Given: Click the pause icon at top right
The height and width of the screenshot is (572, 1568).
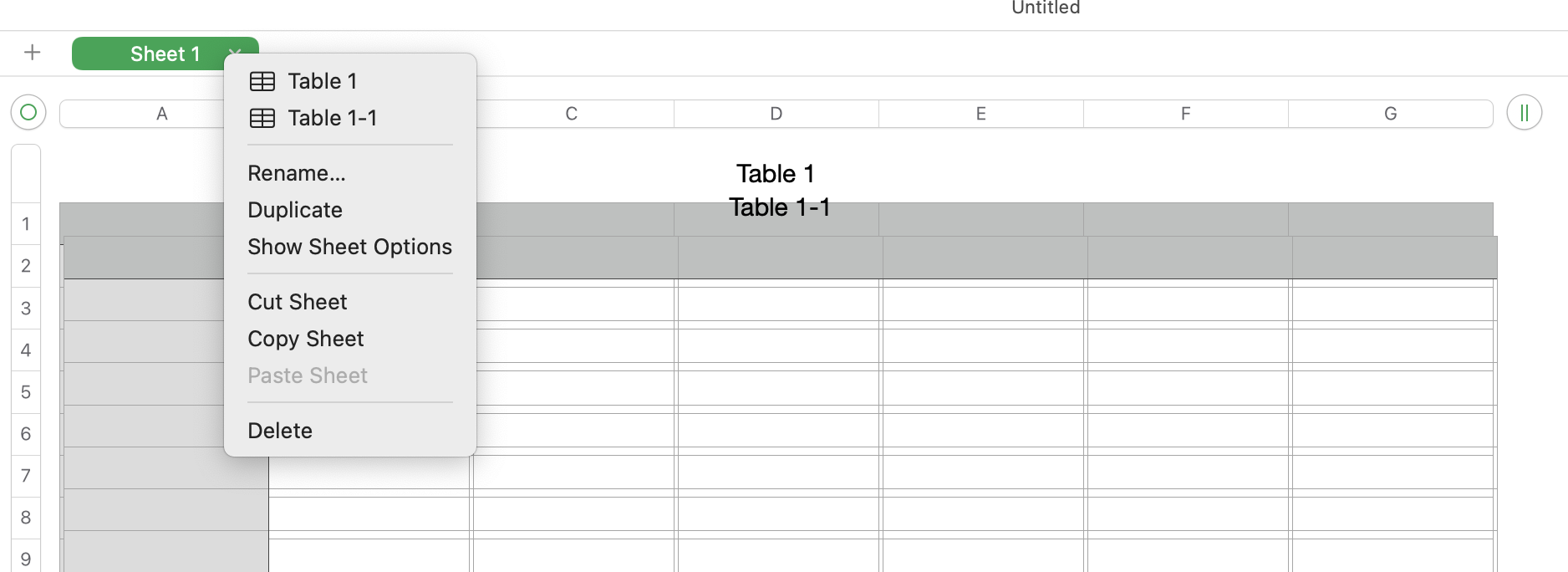Looking at the screenshot, I should 1523,112.
